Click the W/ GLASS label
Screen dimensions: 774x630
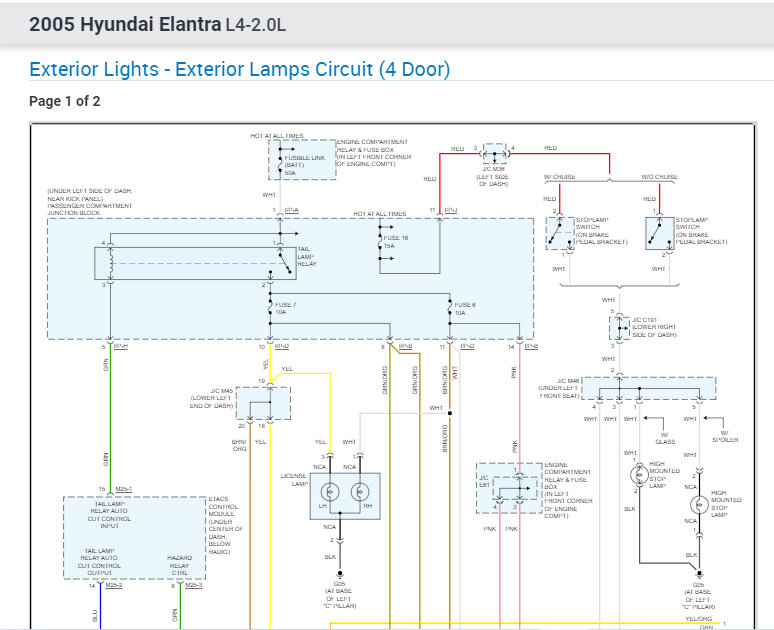pyautogui.click(x=665, y=438)
